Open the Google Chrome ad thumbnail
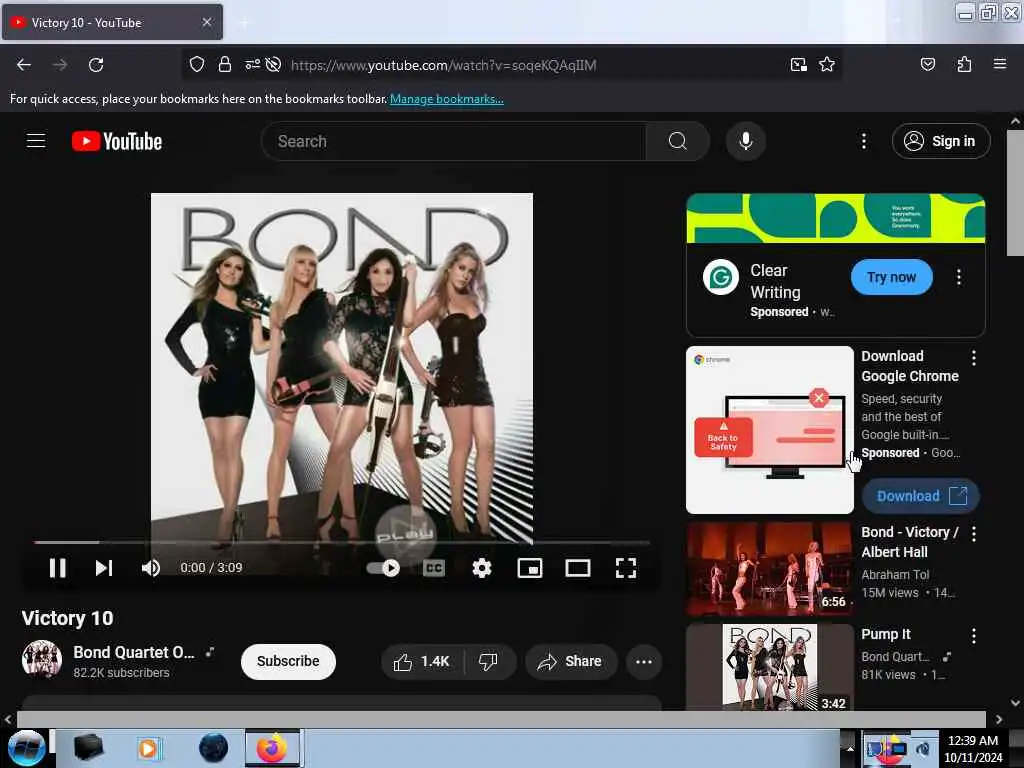The height and width of the screenshot is (768, 1024). 769,430
